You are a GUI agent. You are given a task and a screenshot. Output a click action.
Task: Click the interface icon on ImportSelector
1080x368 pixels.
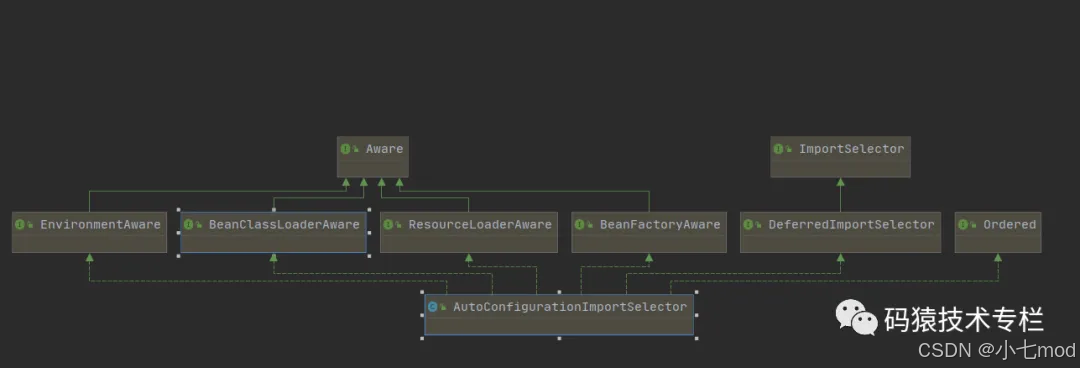[778, 149]
